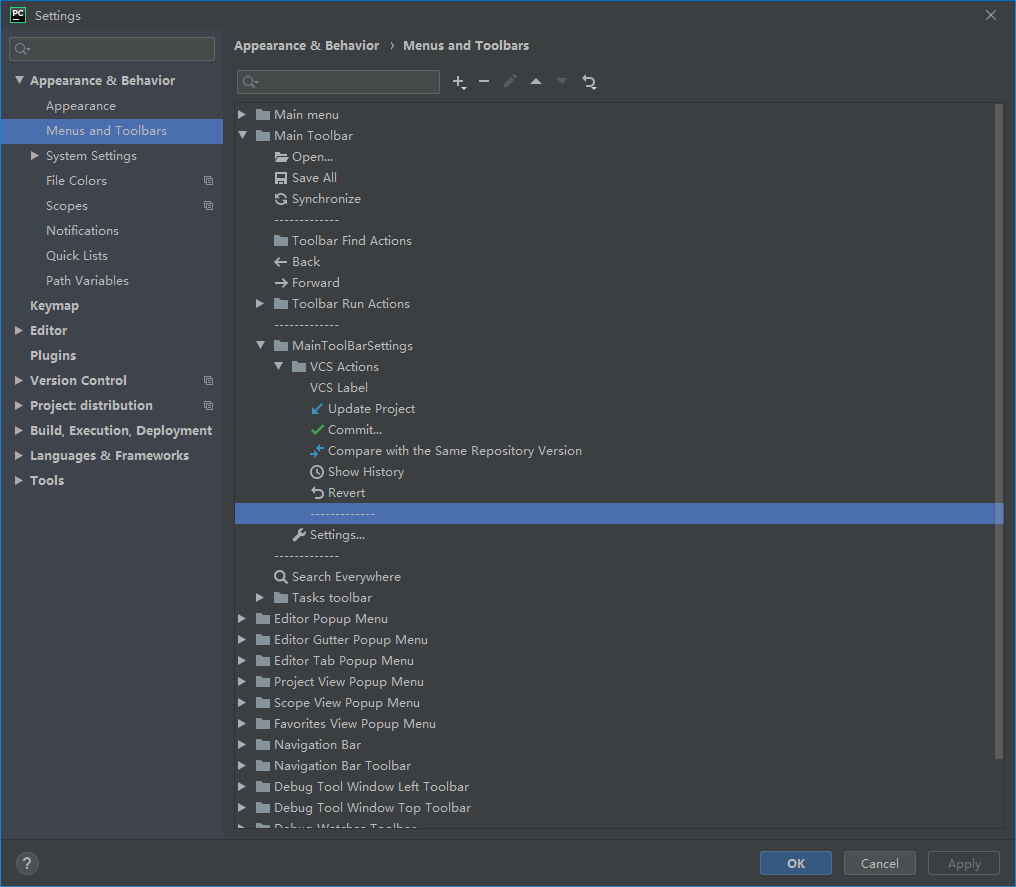Collapse the Main Toolbar tree node

tap(242, 135)
